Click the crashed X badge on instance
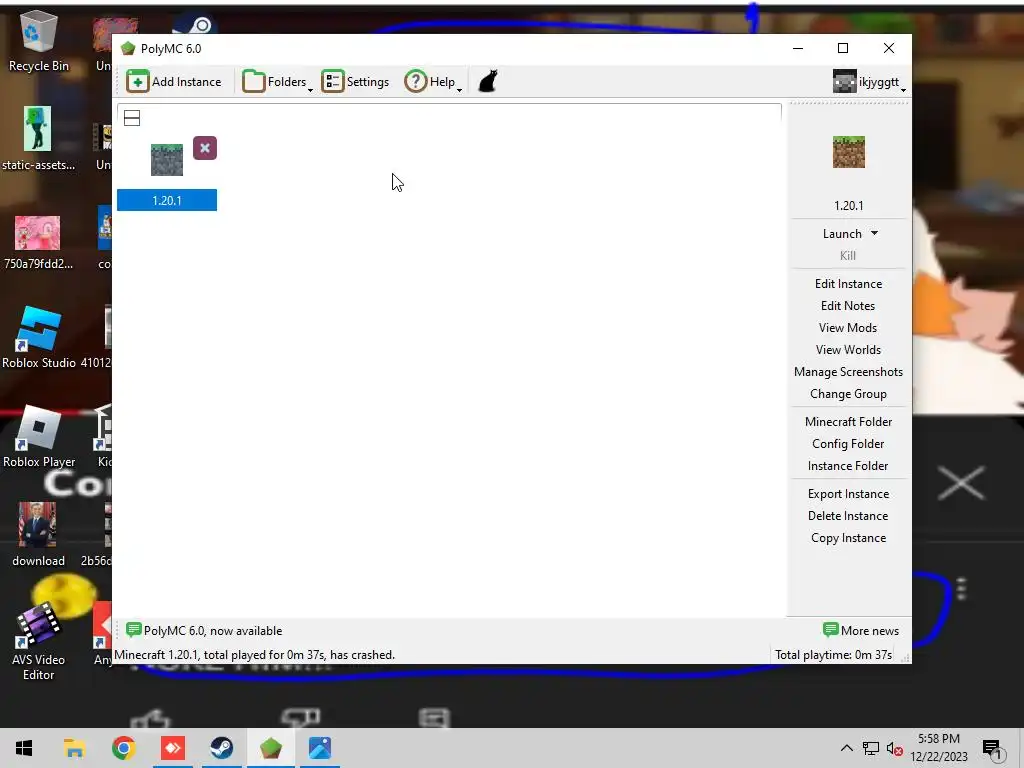 [x=205, y=148]
